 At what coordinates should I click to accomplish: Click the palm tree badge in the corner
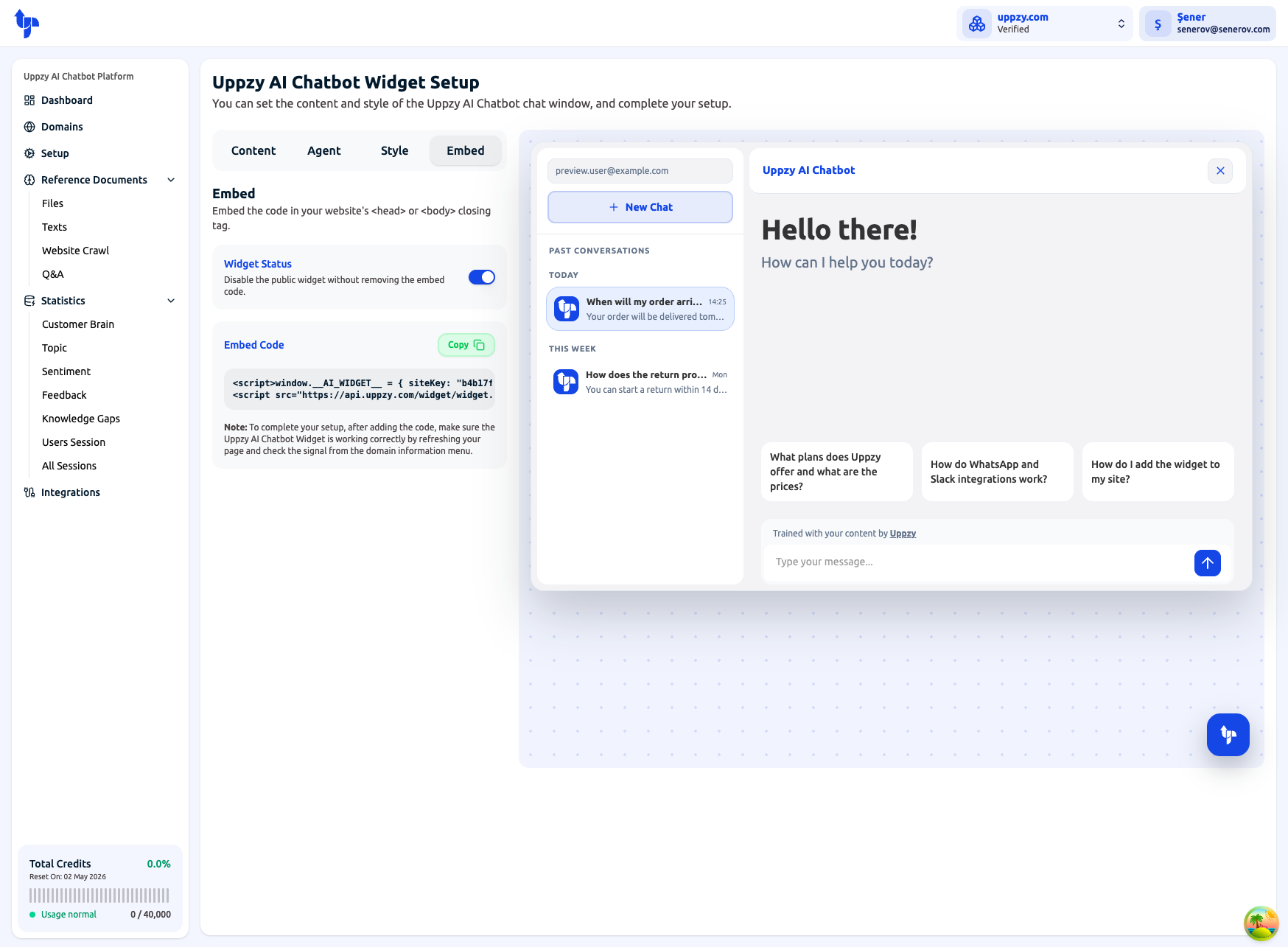pos(1261,923)
